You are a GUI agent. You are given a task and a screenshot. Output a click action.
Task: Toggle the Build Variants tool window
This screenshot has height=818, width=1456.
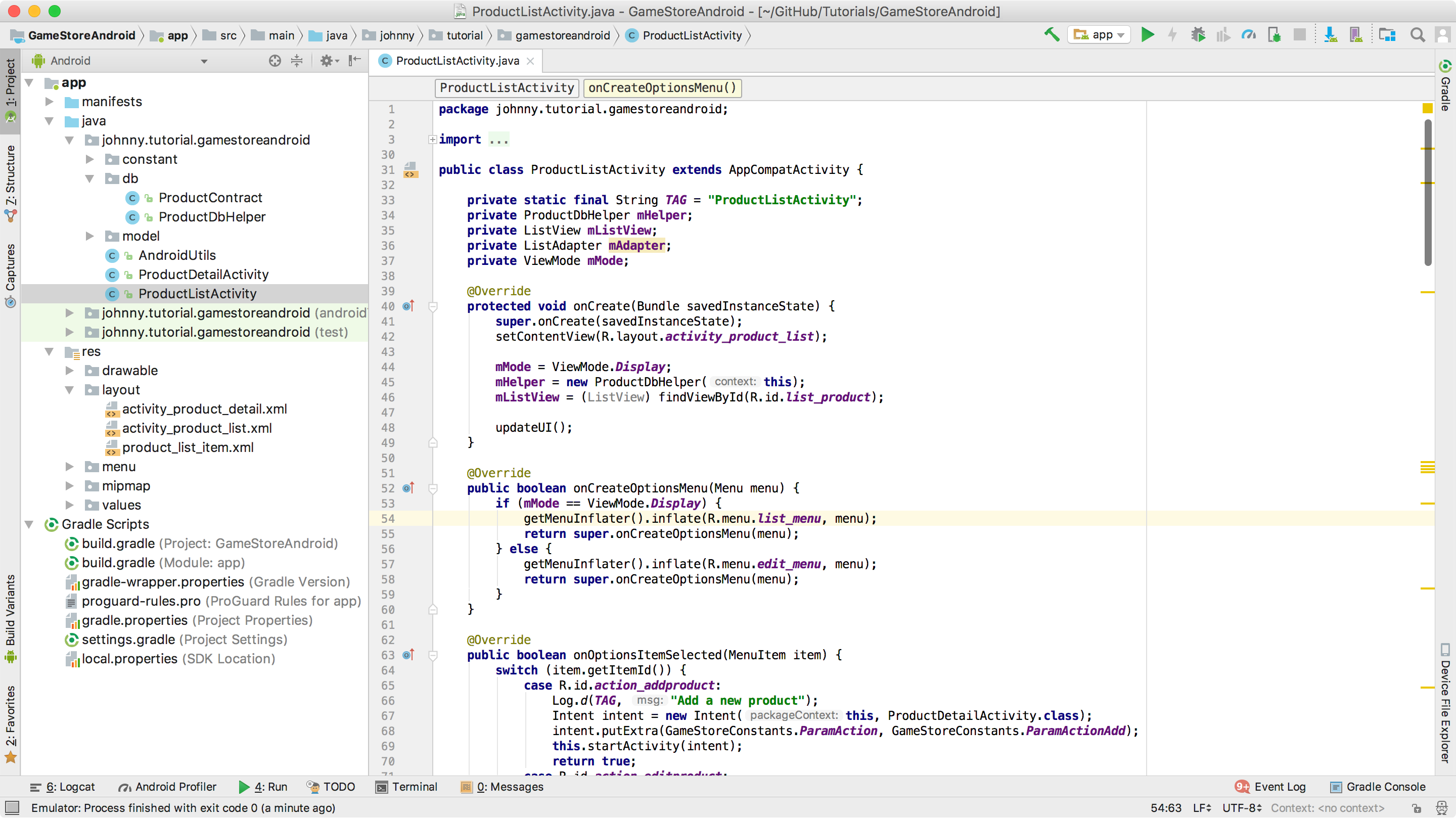click(10, 618)
